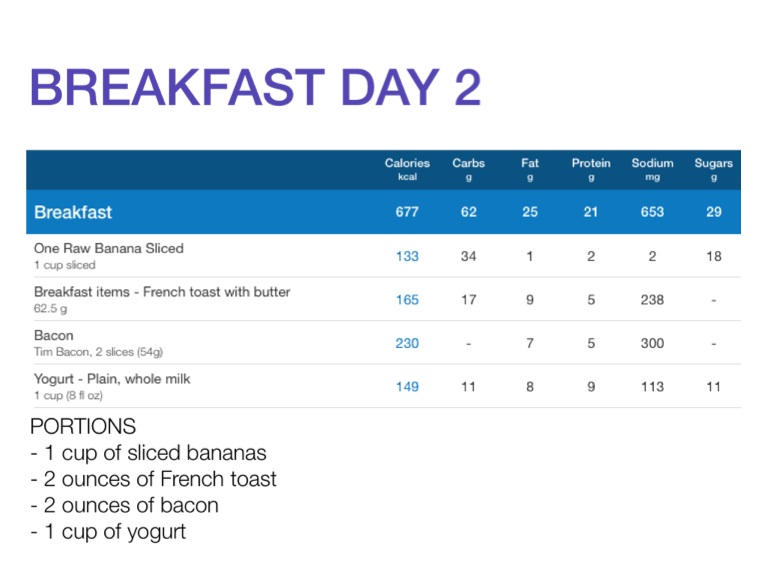
Task: Select the Fat column header
Action: [x=529, y=168]
